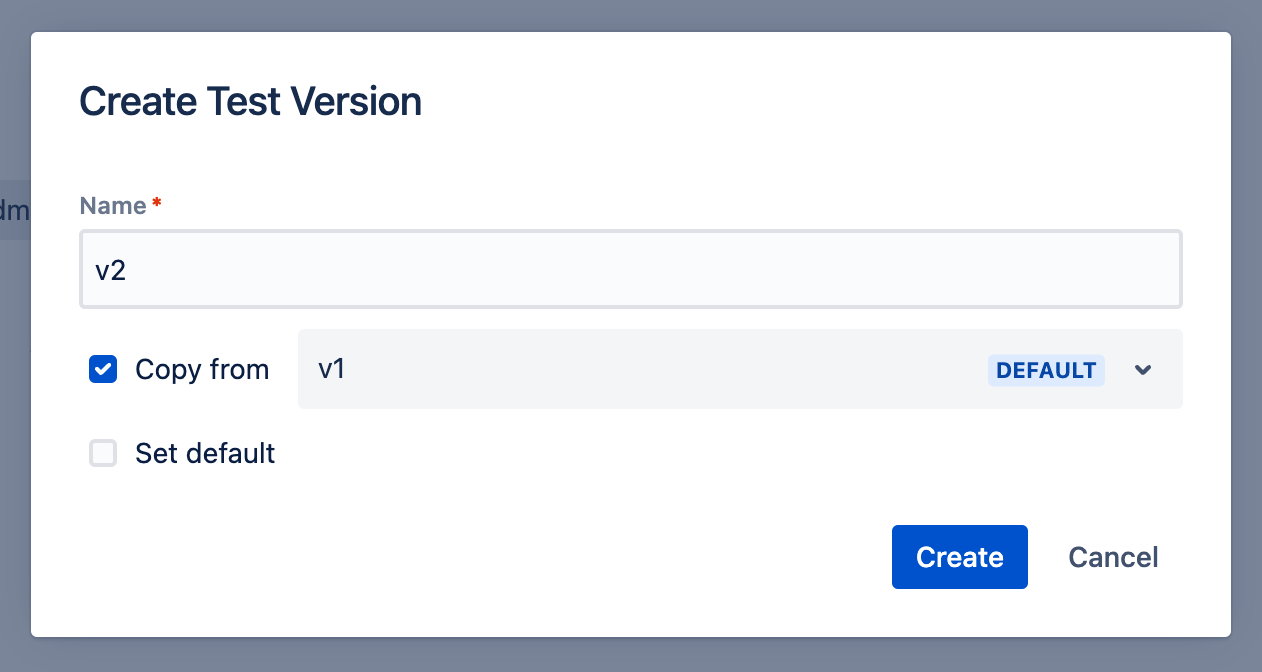This screenshot has width=1262, height=672.
Task: Enable the Set default checkbox
Action: click(x=103, y=453)
